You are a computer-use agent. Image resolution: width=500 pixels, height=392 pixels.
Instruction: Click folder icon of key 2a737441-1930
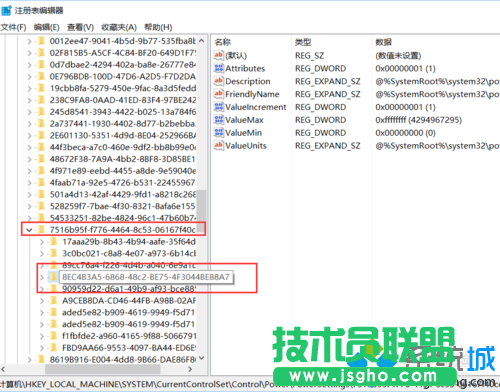click(x=41, y=124)
